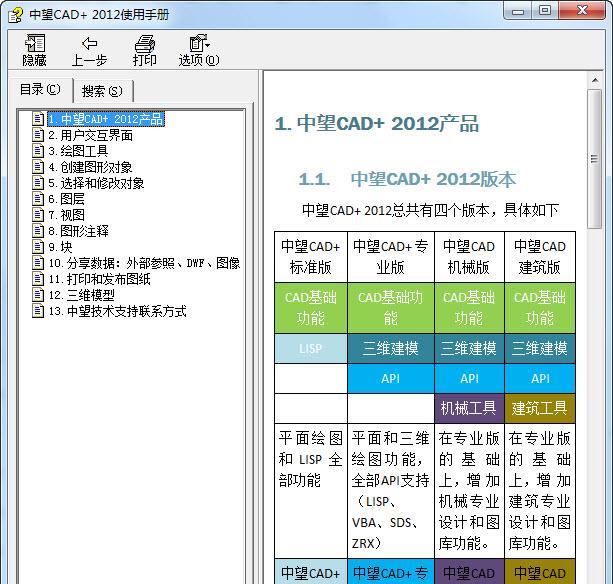
Task: Close the 中望CAD+ 2012使用手册 window
Action: pos(582,11)
